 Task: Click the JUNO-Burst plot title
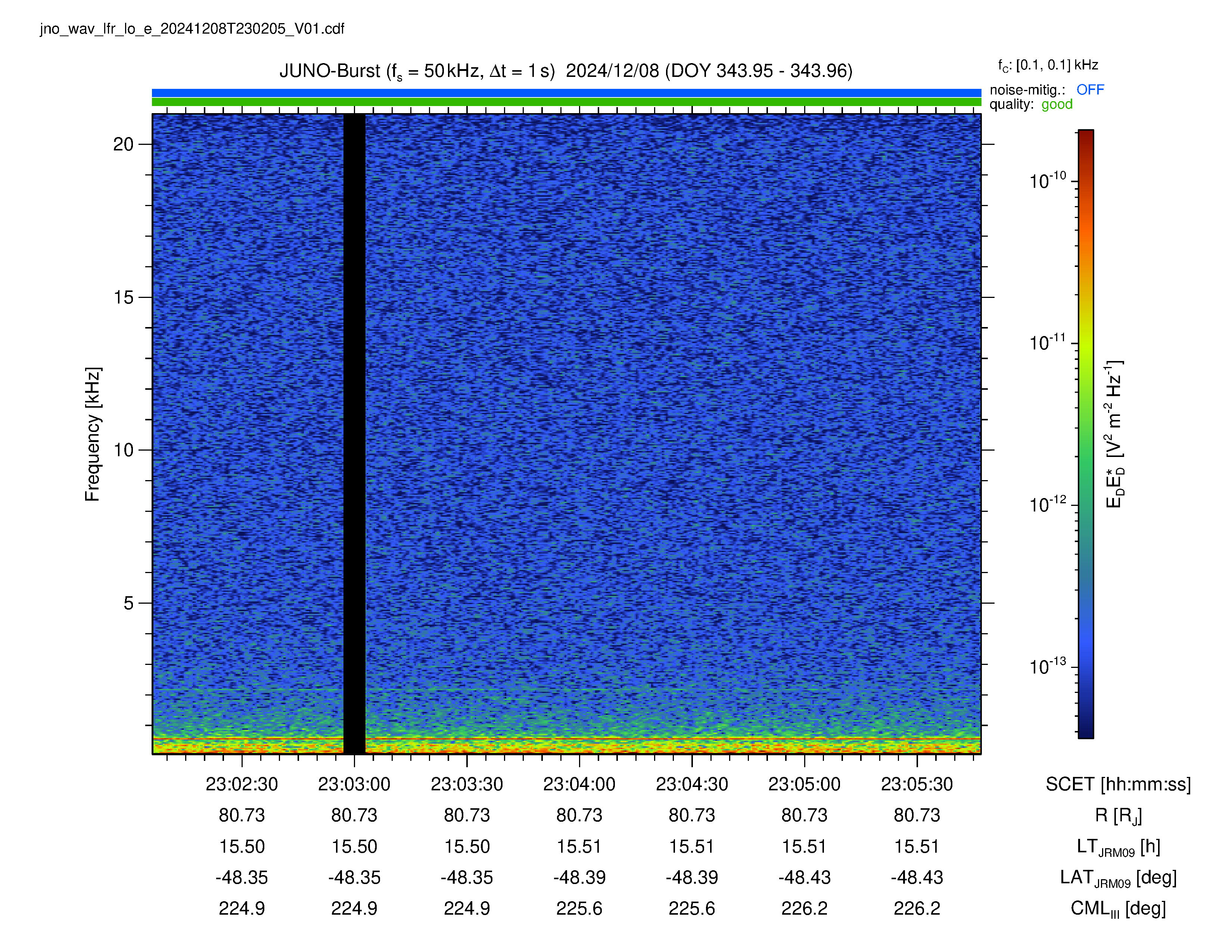[566, 72]
